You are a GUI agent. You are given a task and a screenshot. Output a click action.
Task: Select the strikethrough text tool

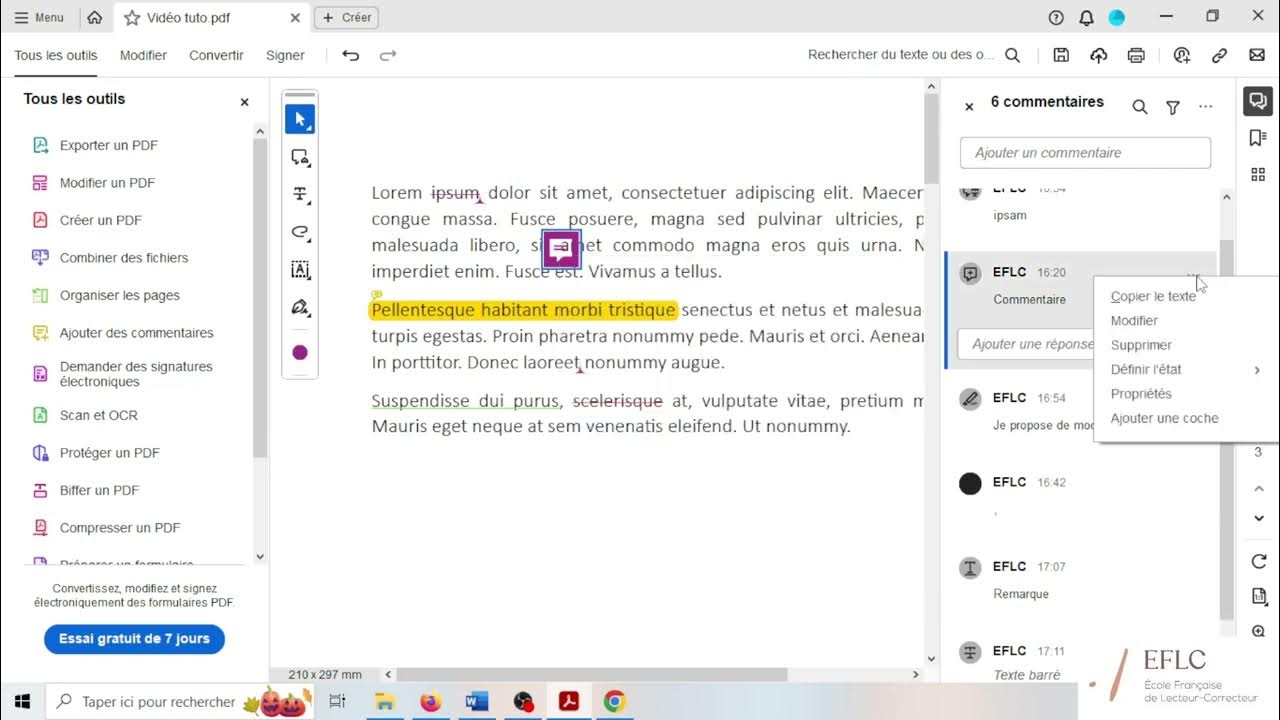pyautogui.click(x=300, y=194)
